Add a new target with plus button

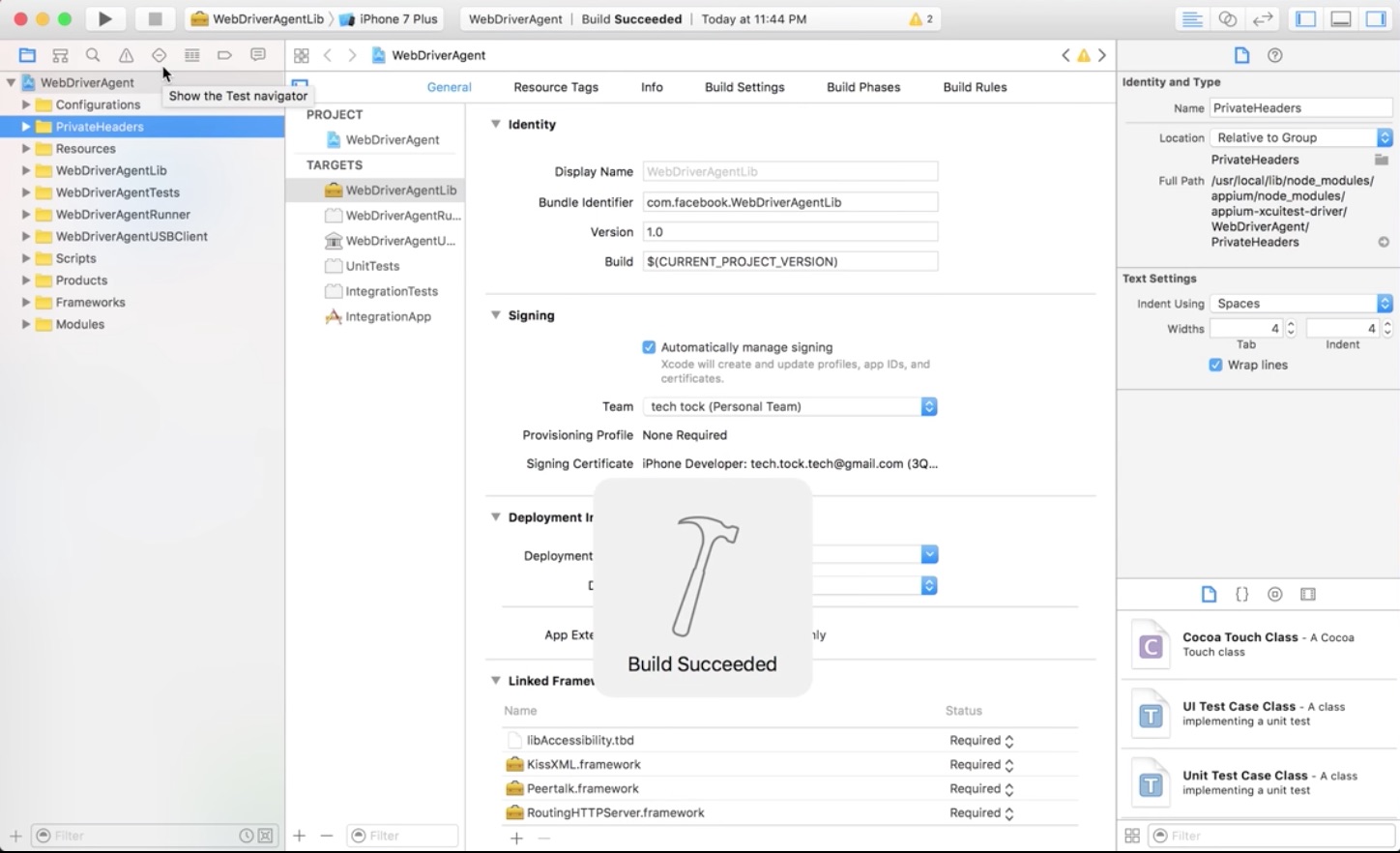click(x=300, y=836)
